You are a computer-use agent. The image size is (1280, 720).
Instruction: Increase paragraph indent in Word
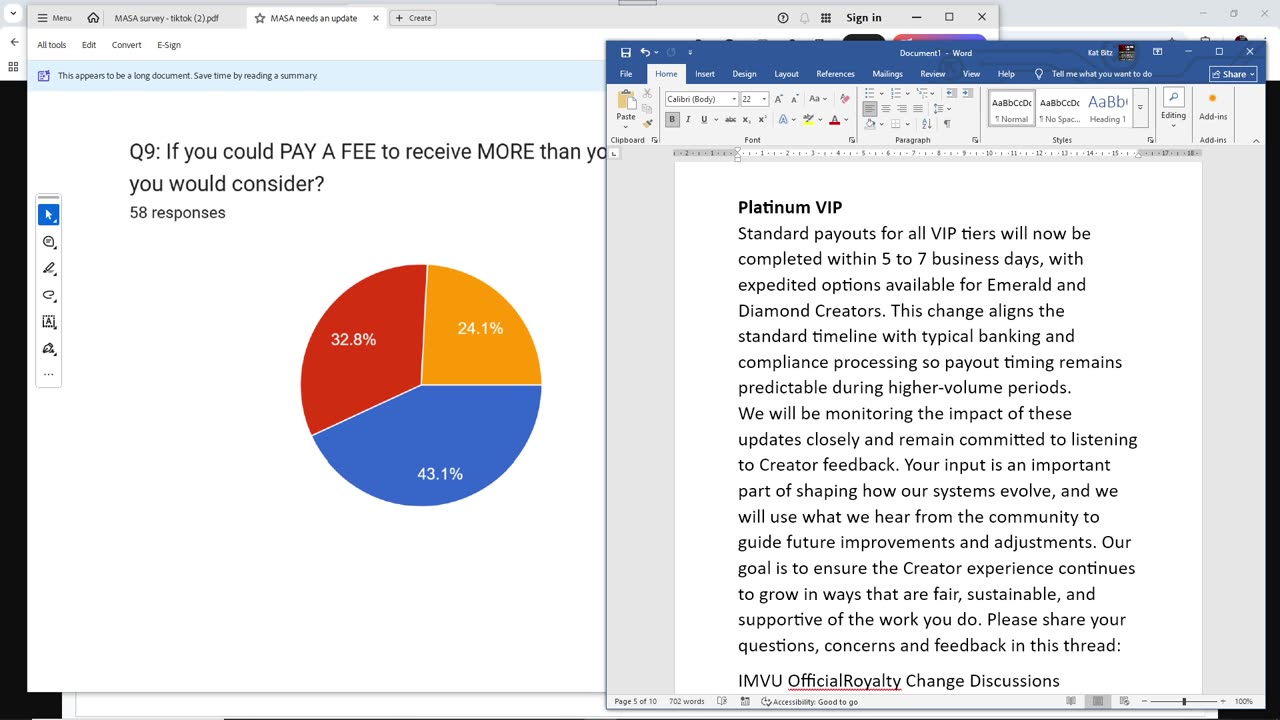click(966, 93)
